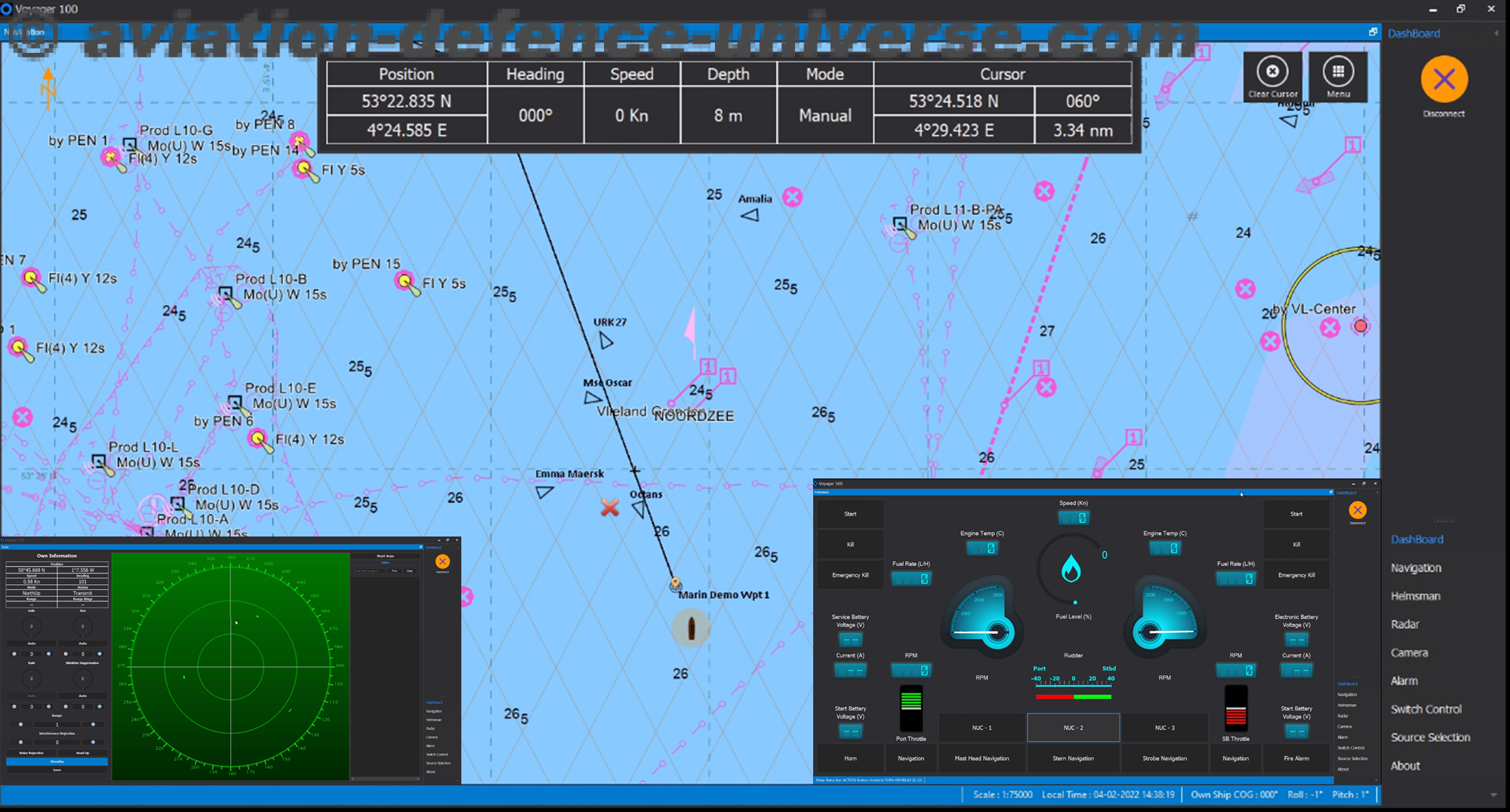Open Switch Control from the sidebar
The height and width of the screenshot is (812, 1510).
pyautogui.click(x=1426, y=709)
